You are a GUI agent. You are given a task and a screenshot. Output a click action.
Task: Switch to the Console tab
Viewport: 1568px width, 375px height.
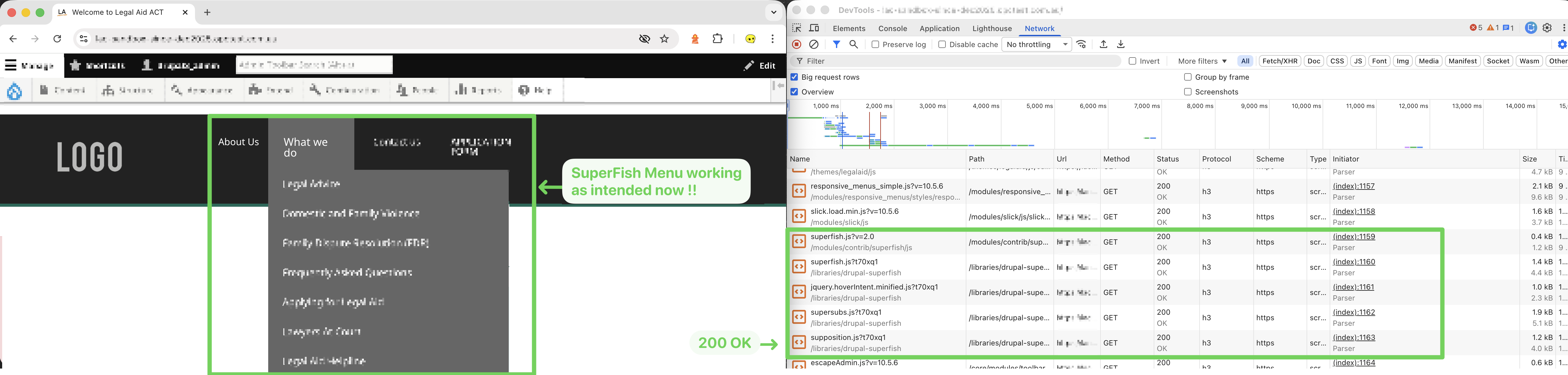(x=892, y=29)
